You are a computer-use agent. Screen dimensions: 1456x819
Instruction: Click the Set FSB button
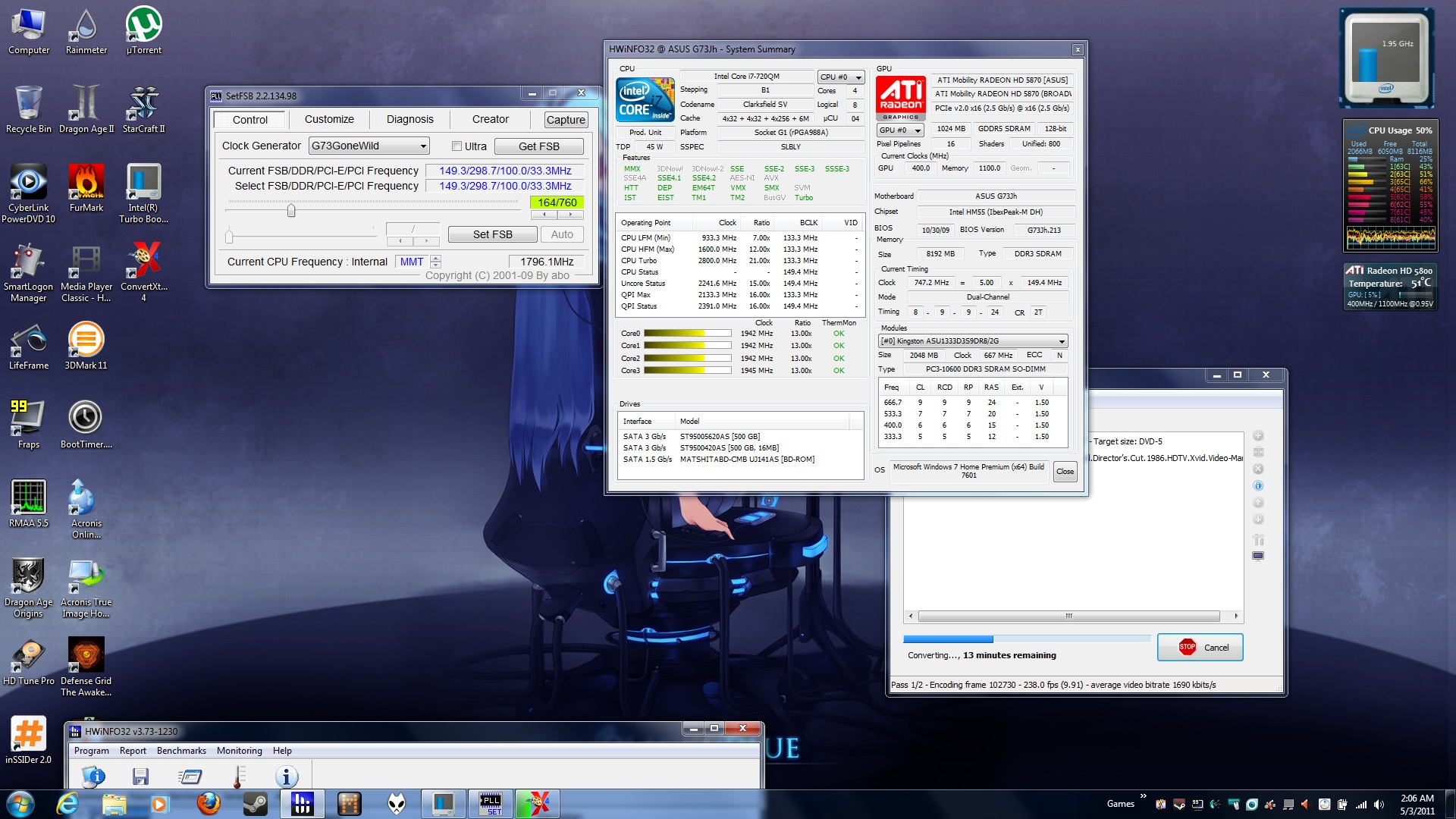pyautogui.click(x=492, y=234)
